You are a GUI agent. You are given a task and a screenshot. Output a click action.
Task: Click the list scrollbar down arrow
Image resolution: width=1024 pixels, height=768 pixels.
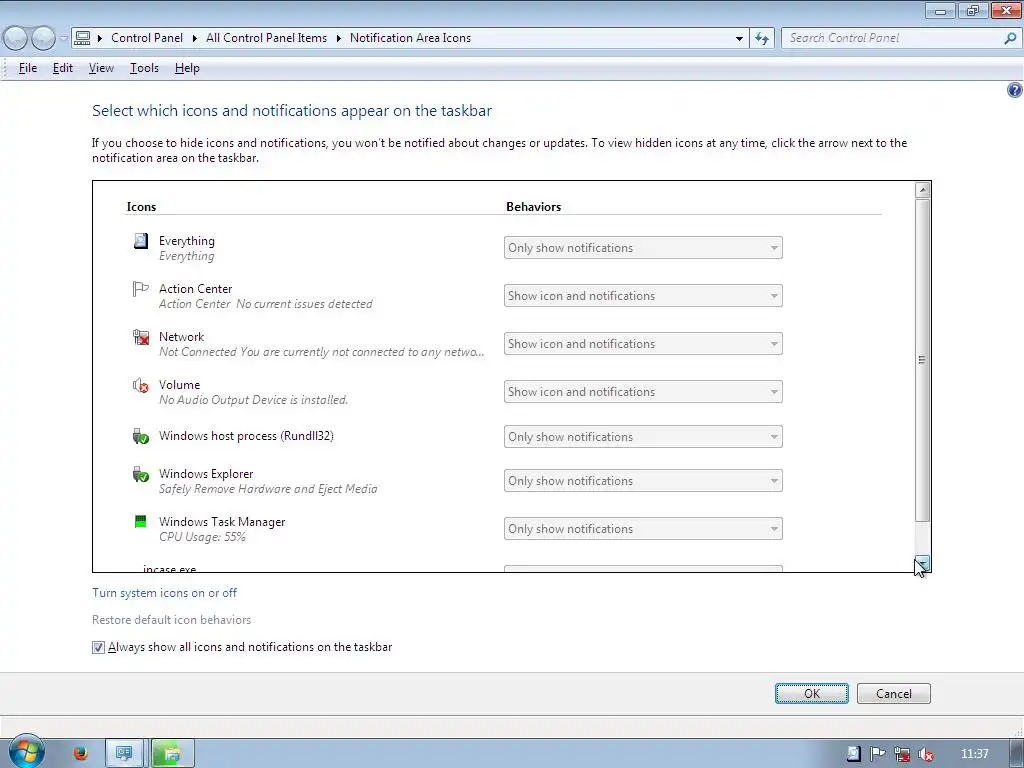[x=922, y=563]
